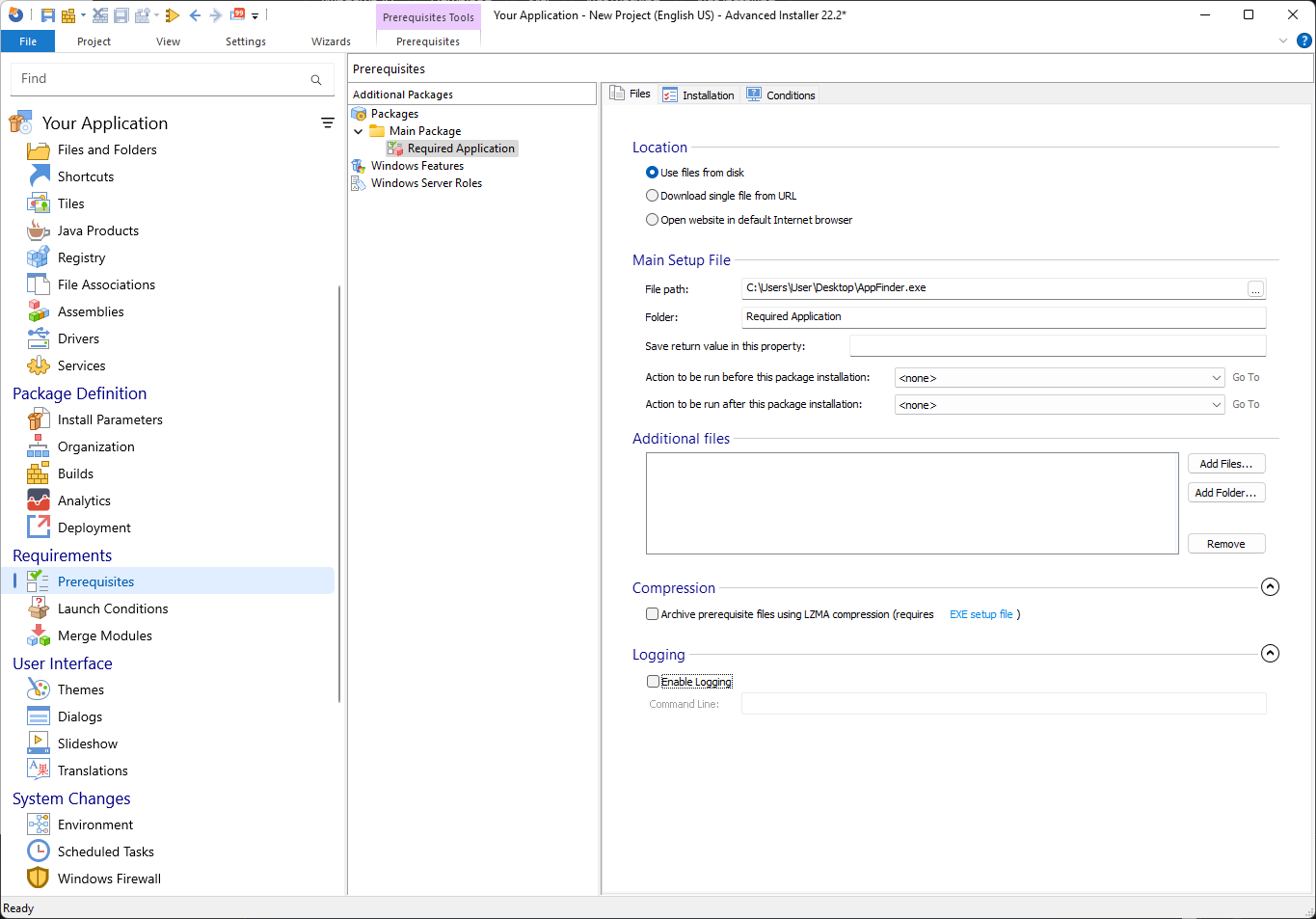
Task: Click the search magnifier in Find box
Action: pyautogui.click(x=316, y=80)
